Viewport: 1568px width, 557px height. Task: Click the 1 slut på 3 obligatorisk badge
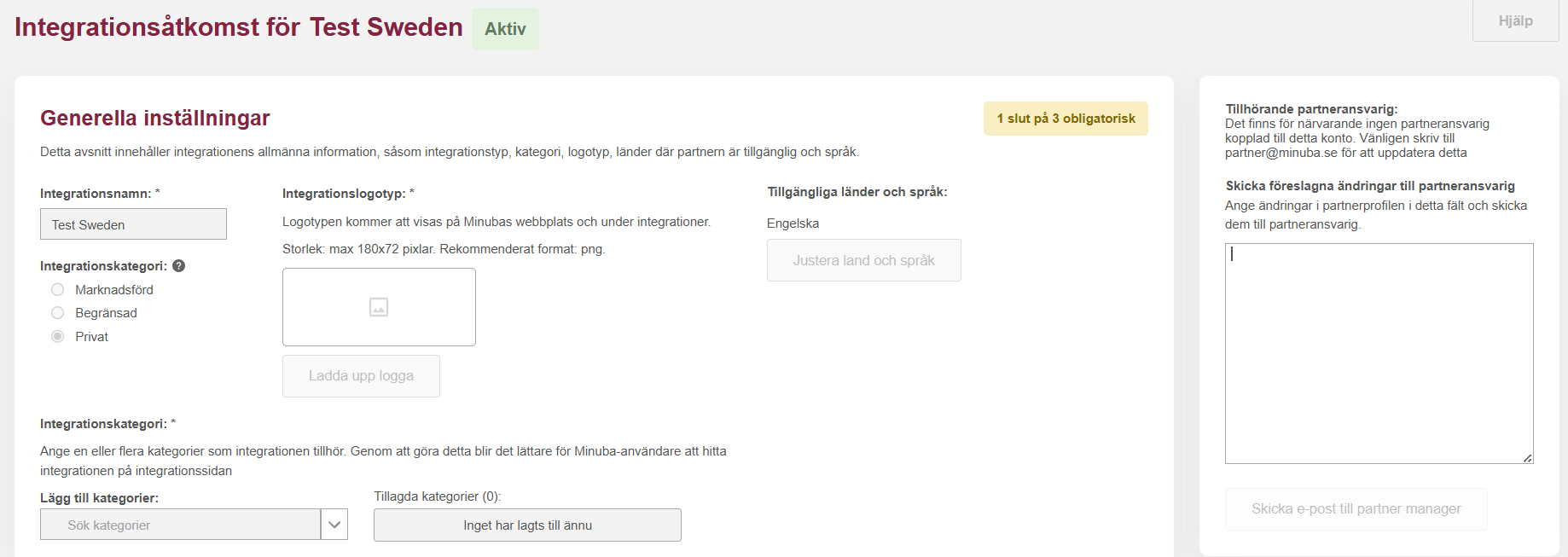1066,119
